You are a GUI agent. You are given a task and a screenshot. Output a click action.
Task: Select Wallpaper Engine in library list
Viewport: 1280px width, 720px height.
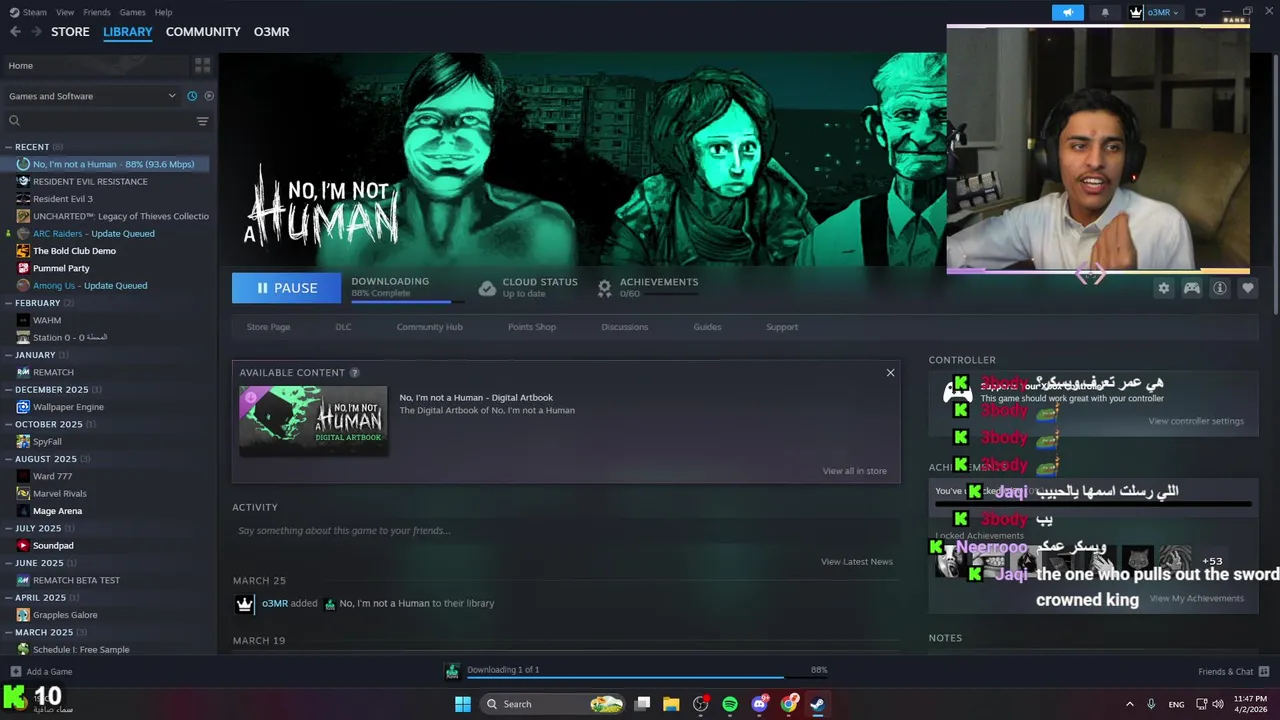pyautogui.click(x=68, y=407)
